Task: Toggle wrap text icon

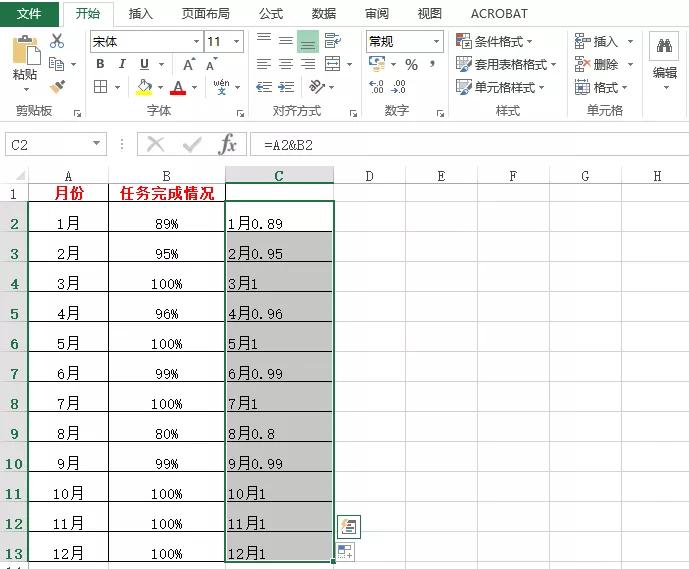Action: [332, 41]
